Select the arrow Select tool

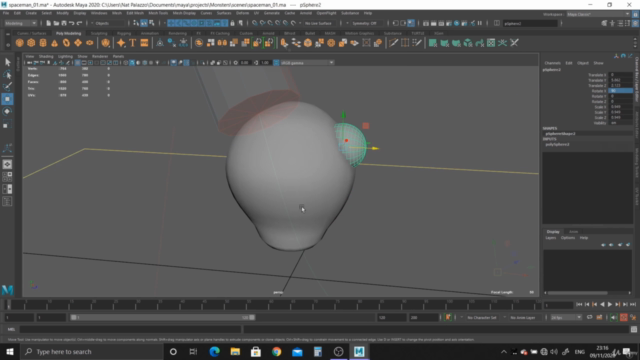(7, 62)
